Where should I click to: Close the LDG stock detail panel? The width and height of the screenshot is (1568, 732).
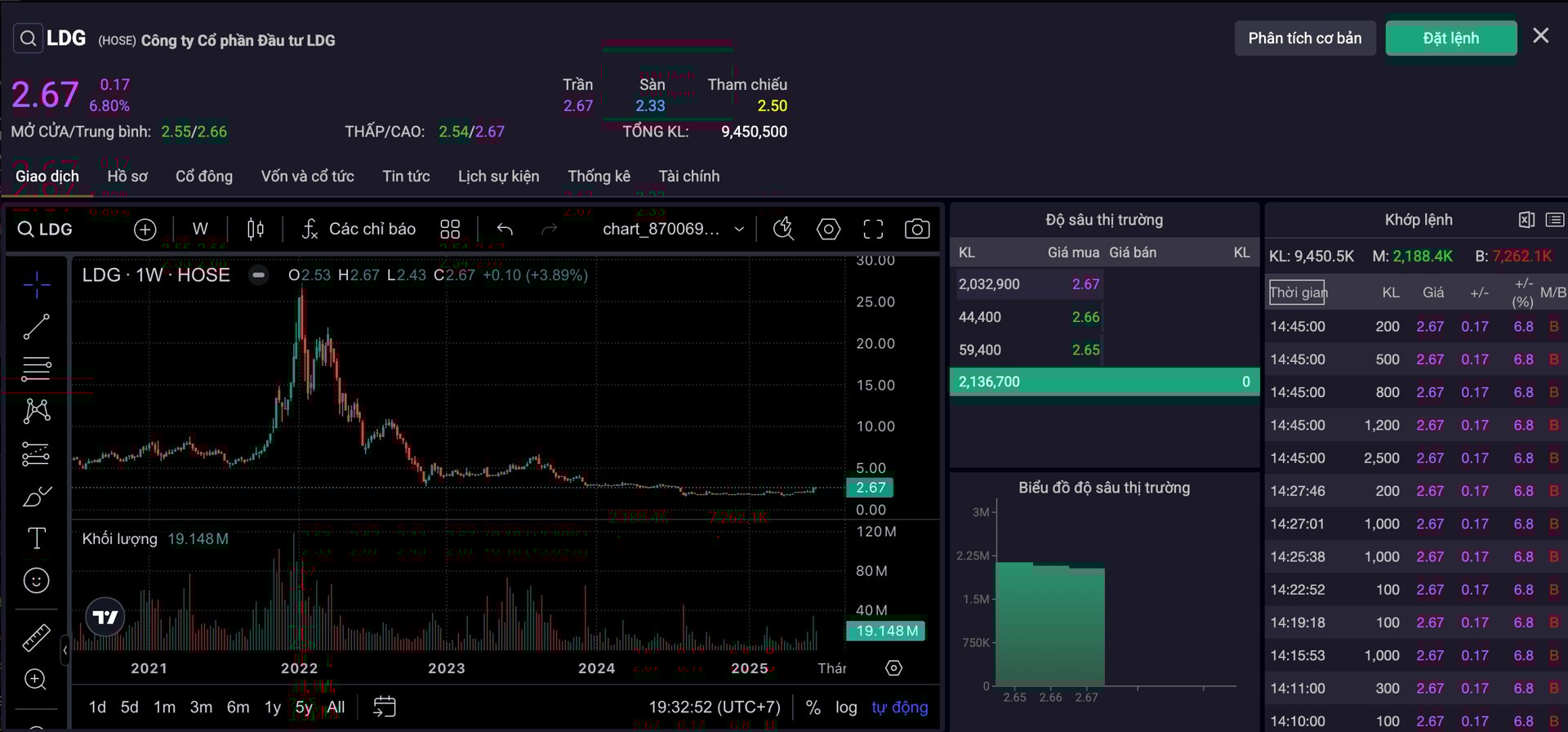click(x=1540, y=36)
